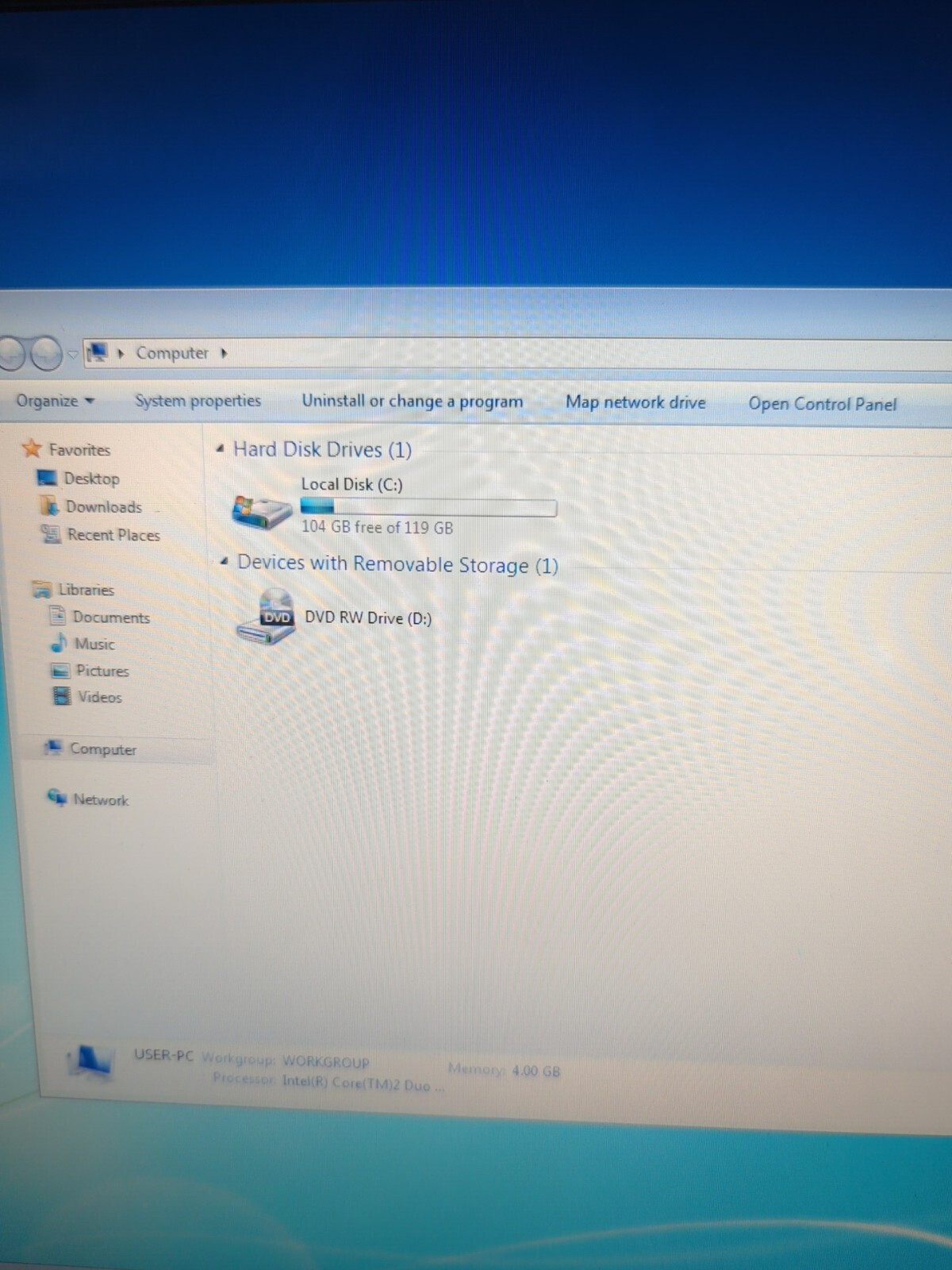This screenshot has height=1270, width=952.
Task: Expand arrow after Computer breadcrumb
Action: click(224, 353)
